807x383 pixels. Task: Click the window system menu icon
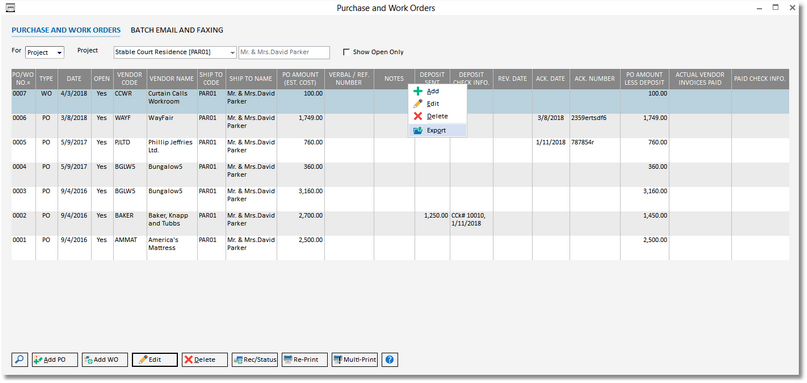click(9, 8)
